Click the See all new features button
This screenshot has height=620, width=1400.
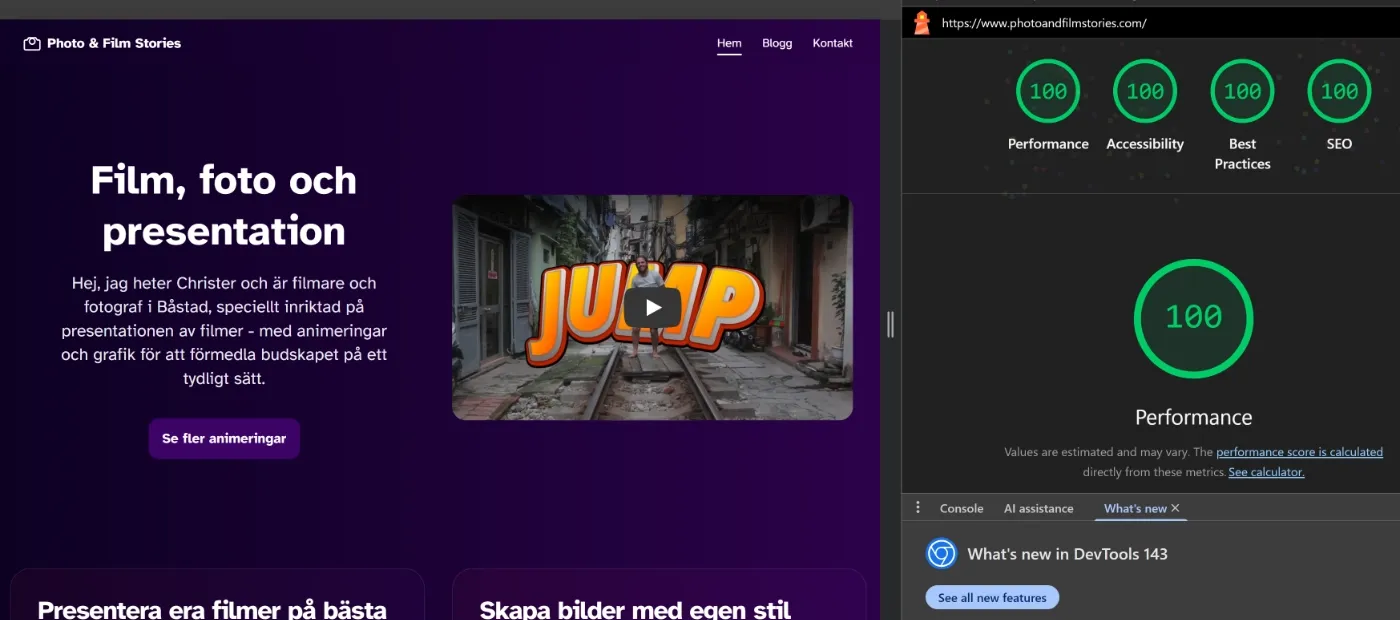click(992, 597)
